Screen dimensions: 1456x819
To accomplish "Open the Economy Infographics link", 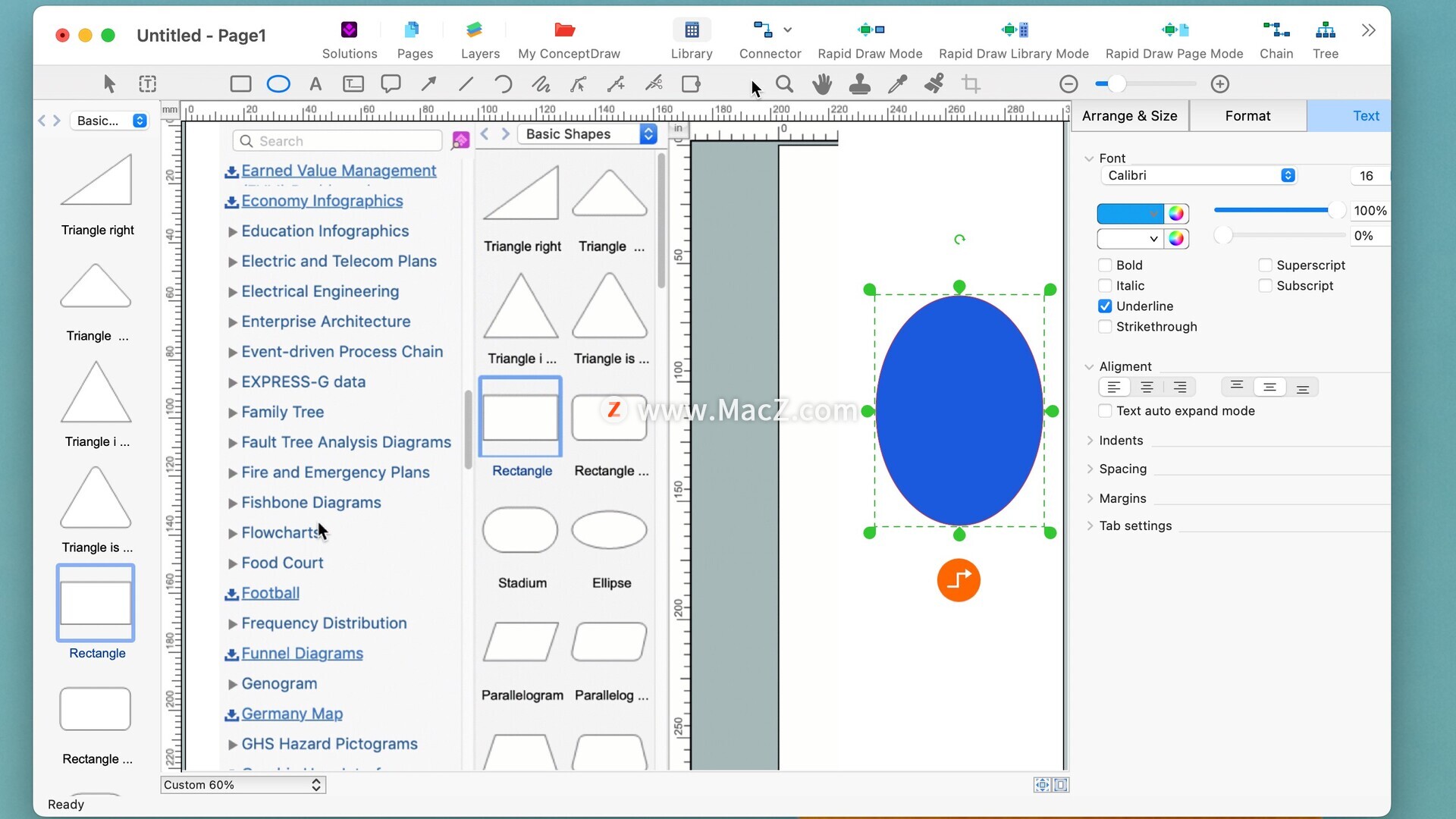I will 322,201.
